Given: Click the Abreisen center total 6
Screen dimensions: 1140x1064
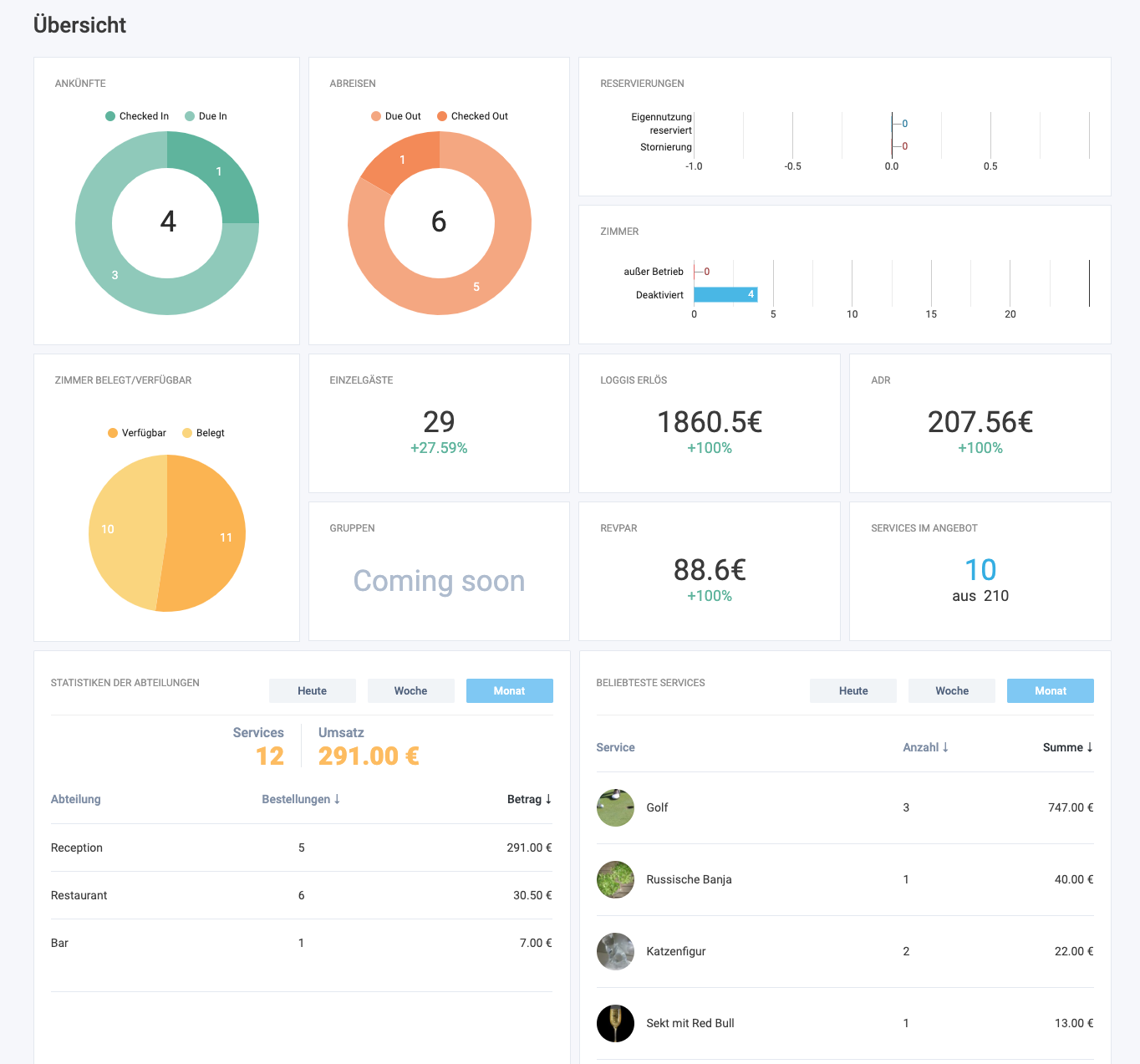Looking at the screenshot, I should [x=439, y=221].
